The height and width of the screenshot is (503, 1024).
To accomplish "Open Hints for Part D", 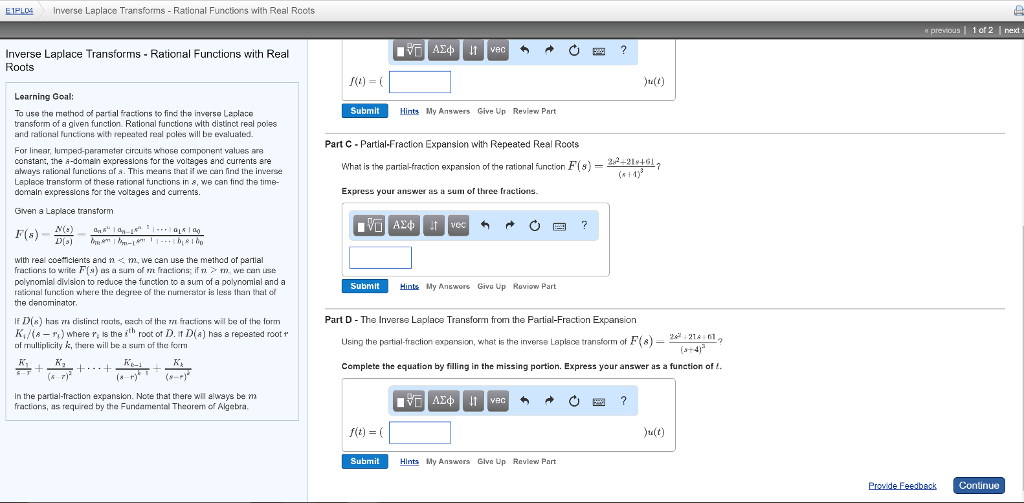I will [409, 462].
